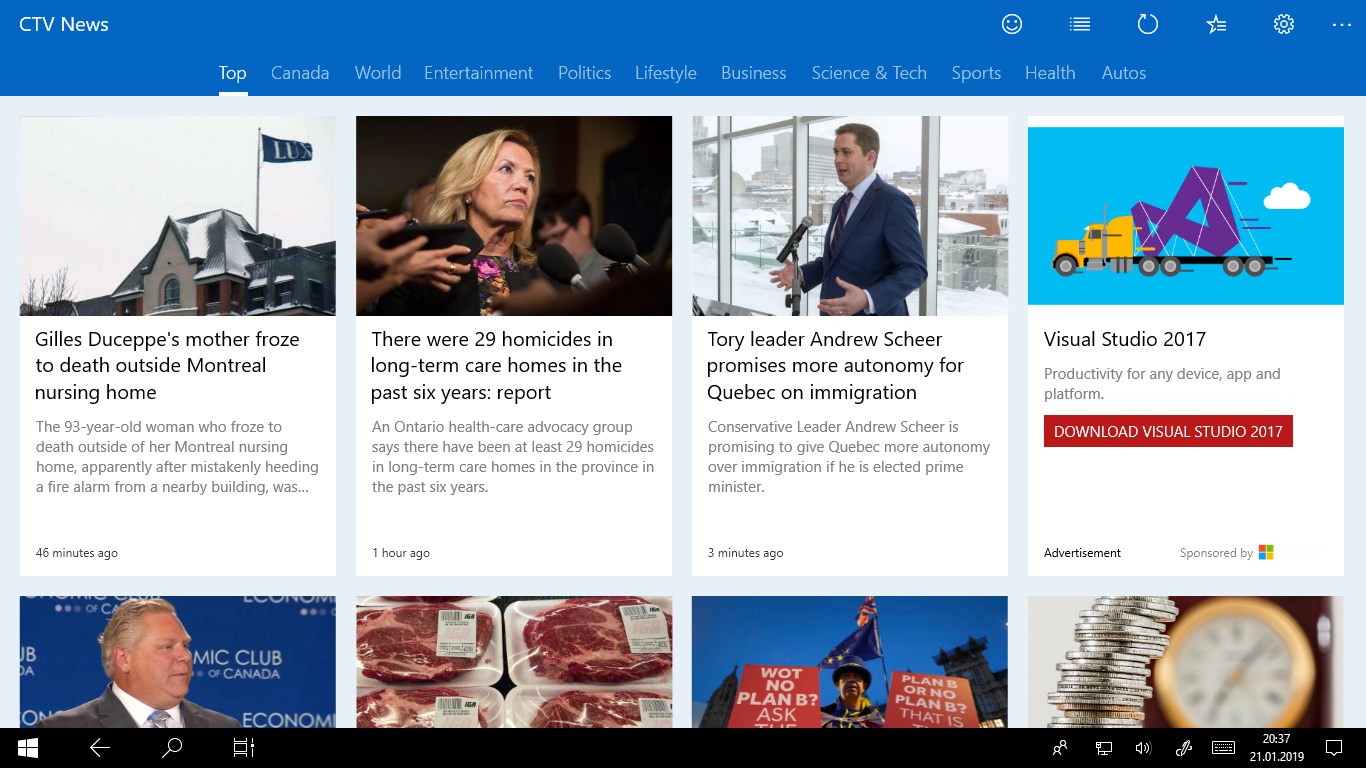
Task: Click the Visual Studio 2017 ad title
Action: (1125, 339)
